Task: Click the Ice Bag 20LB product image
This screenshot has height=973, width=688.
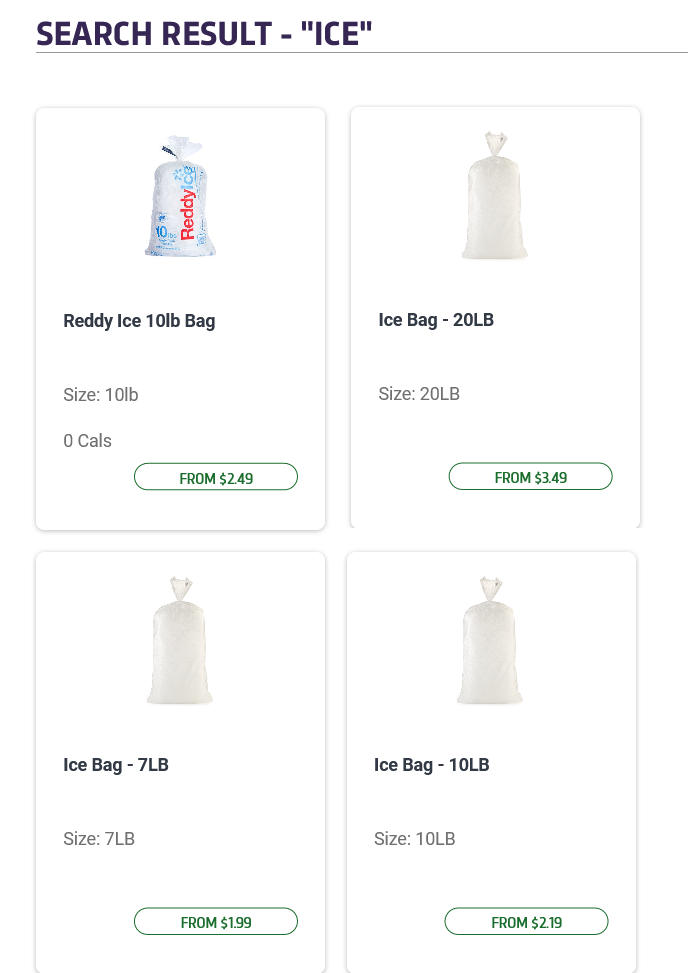Action: (x=494, y=196)
